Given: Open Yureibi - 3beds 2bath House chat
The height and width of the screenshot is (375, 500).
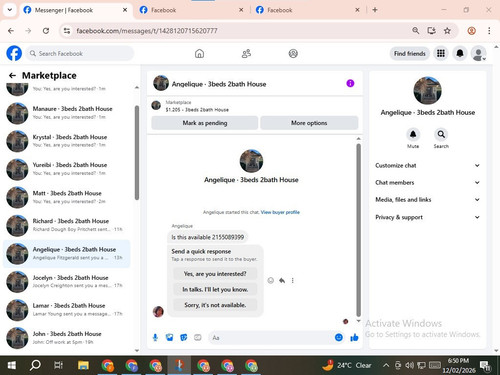Looking at the screenshot, I should 67,169.
